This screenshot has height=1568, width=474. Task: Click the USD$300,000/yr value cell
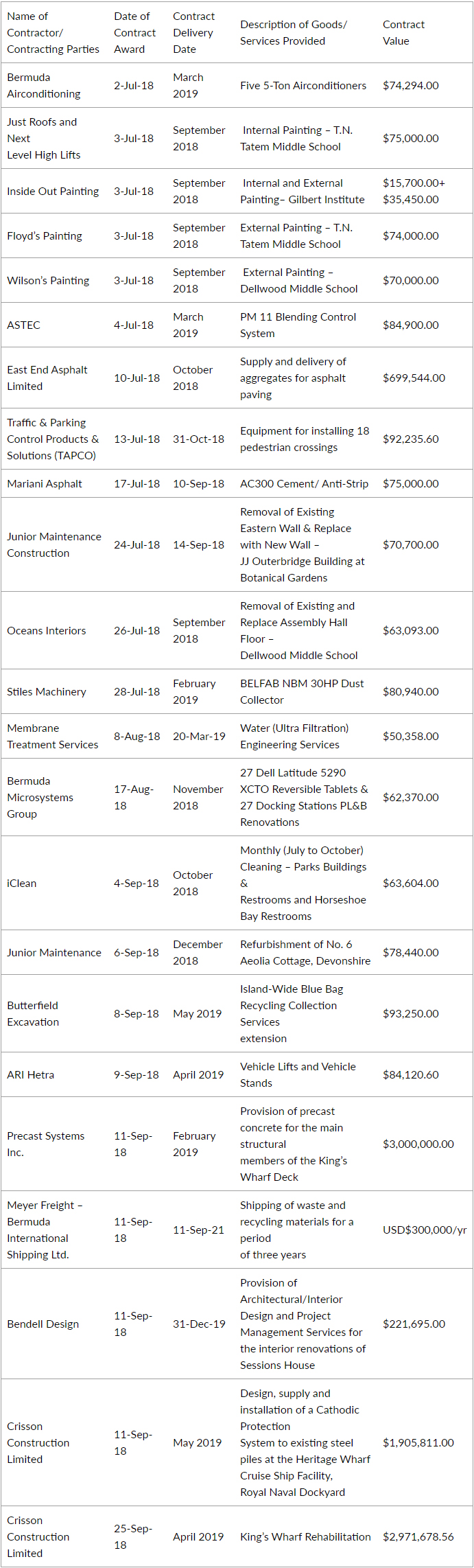click(x=425, y=1230)
